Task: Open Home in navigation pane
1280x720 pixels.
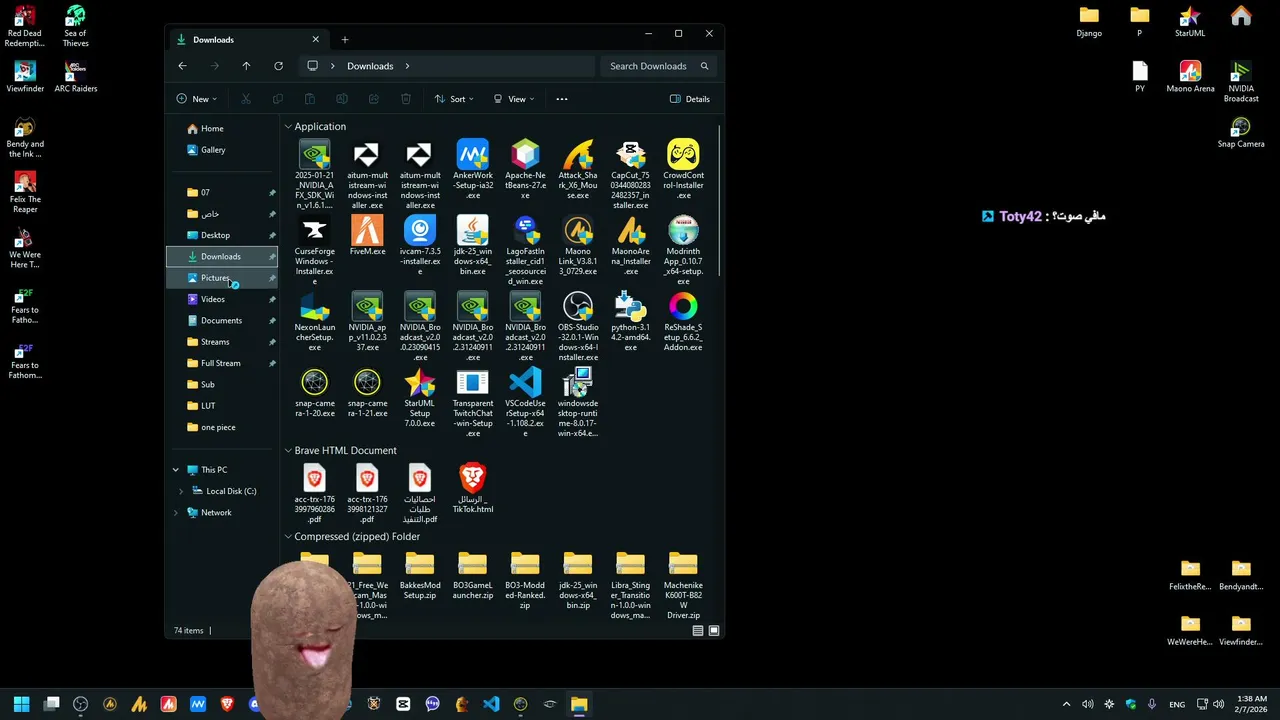Action: (222, 129)
